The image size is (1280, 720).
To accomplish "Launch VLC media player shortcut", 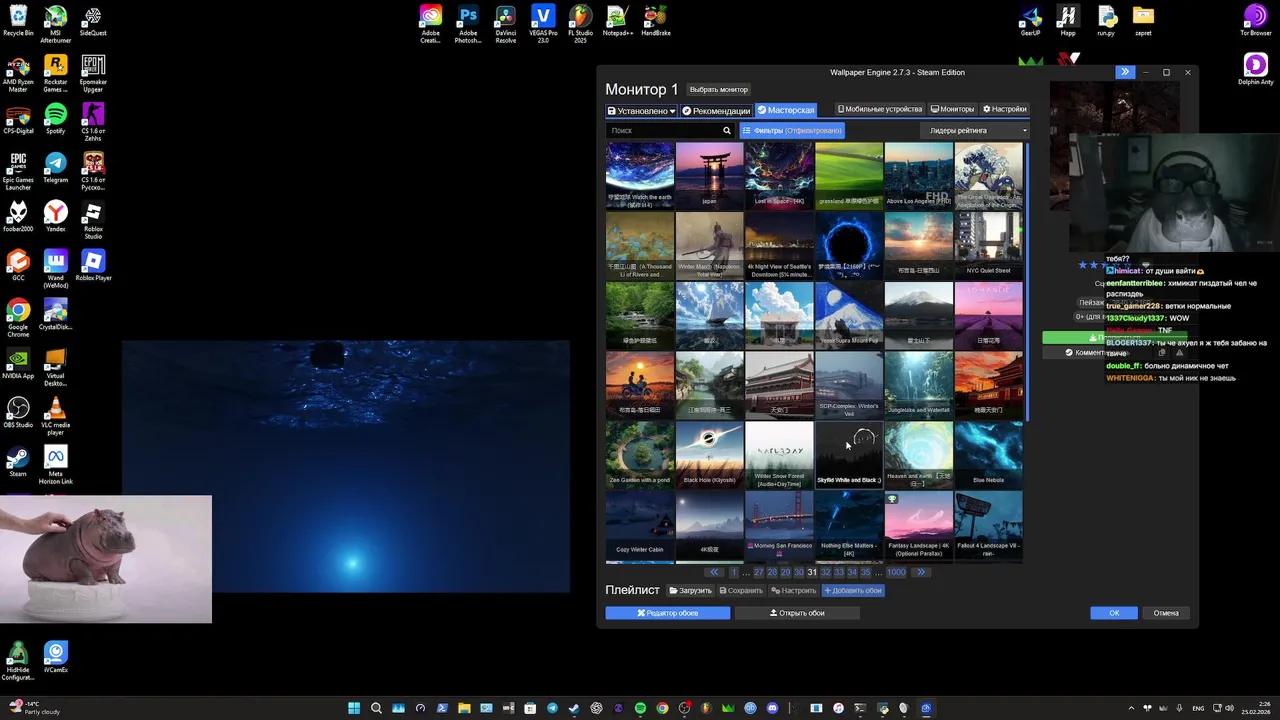I will click(56, 415).
